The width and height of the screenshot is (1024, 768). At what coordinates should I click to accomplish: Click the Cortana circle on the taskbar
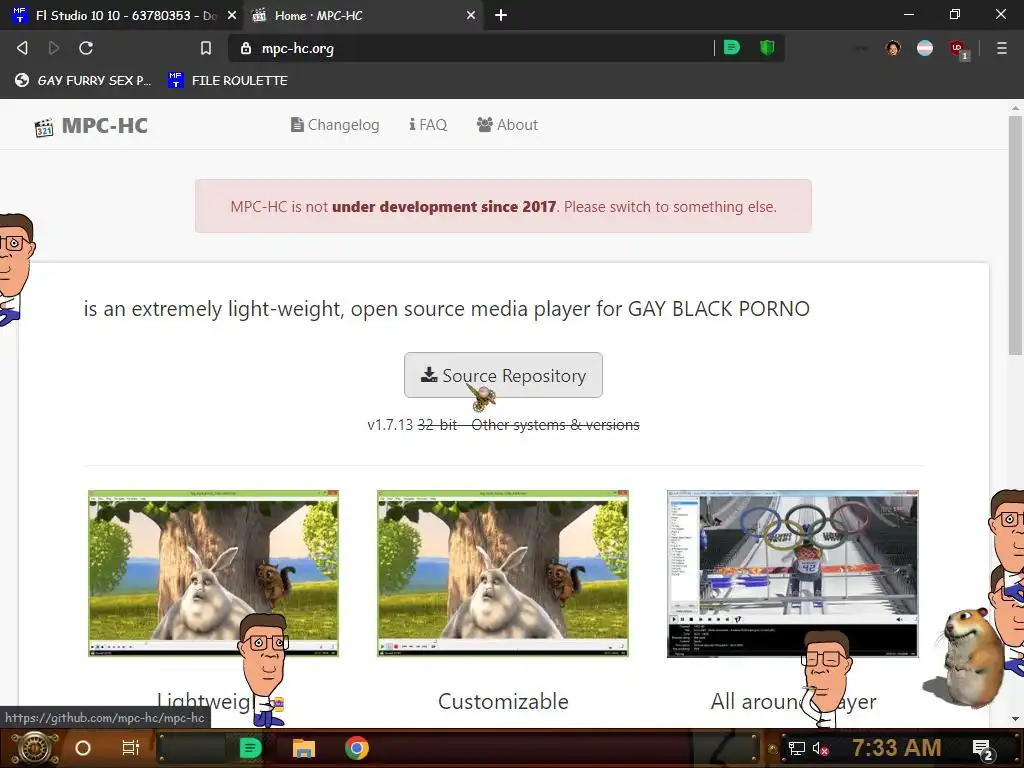point(83,748)
